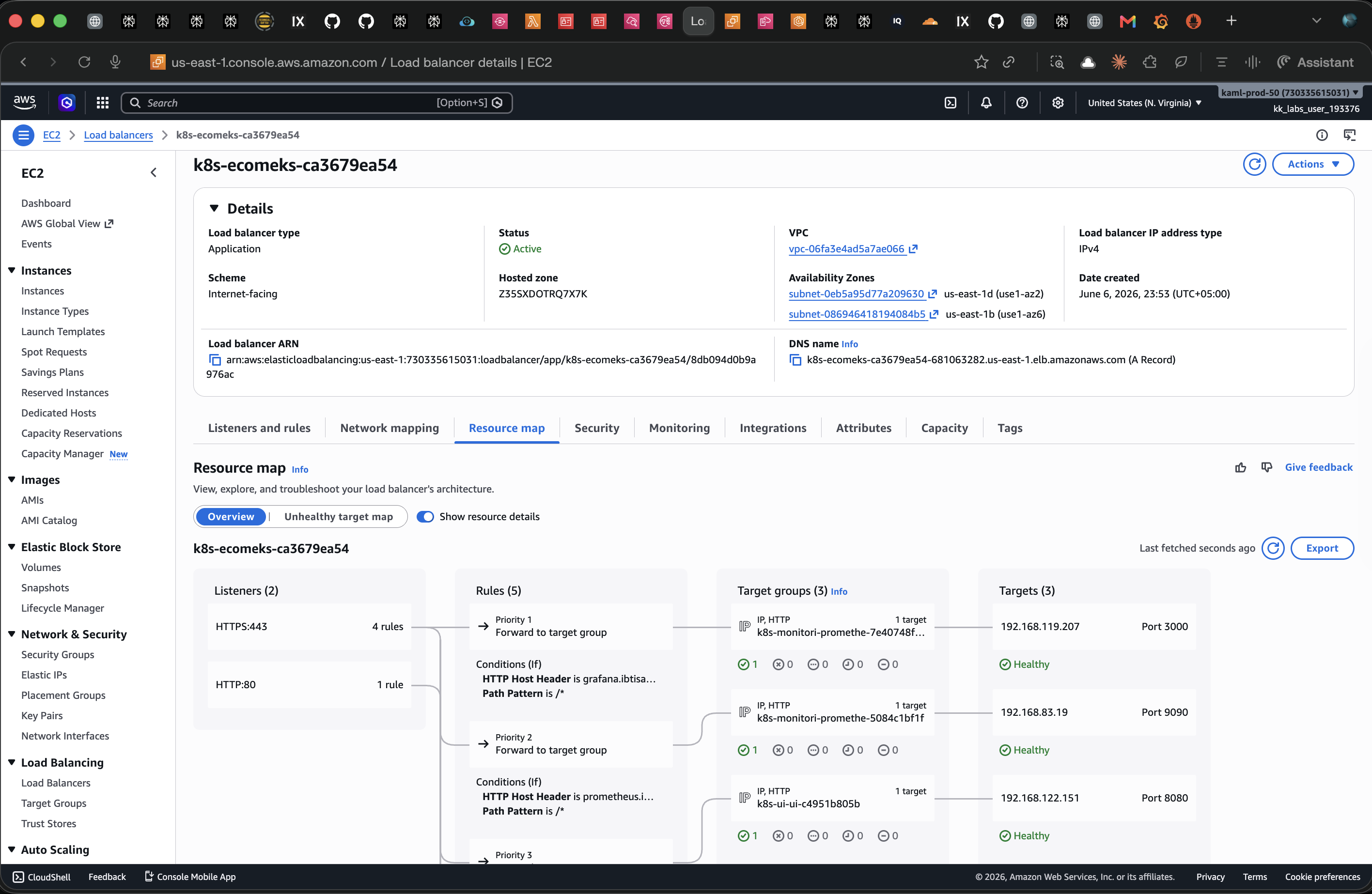The image size is (1372, 894).
Task: Open the region selector United States (N. Virginia)
Action: tap(1144, 103)
